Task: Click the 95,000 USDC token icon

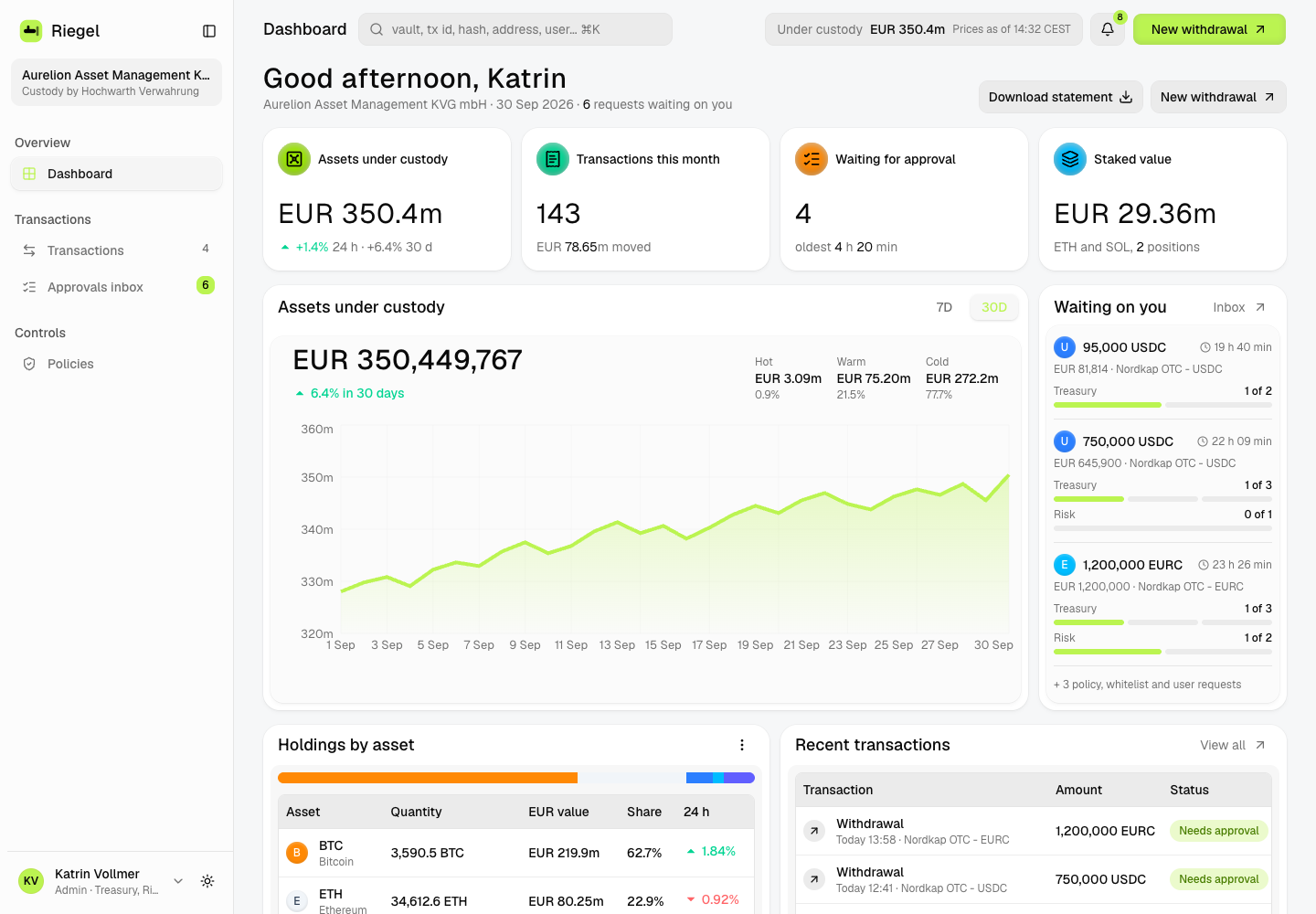Action: [1065, 347]
